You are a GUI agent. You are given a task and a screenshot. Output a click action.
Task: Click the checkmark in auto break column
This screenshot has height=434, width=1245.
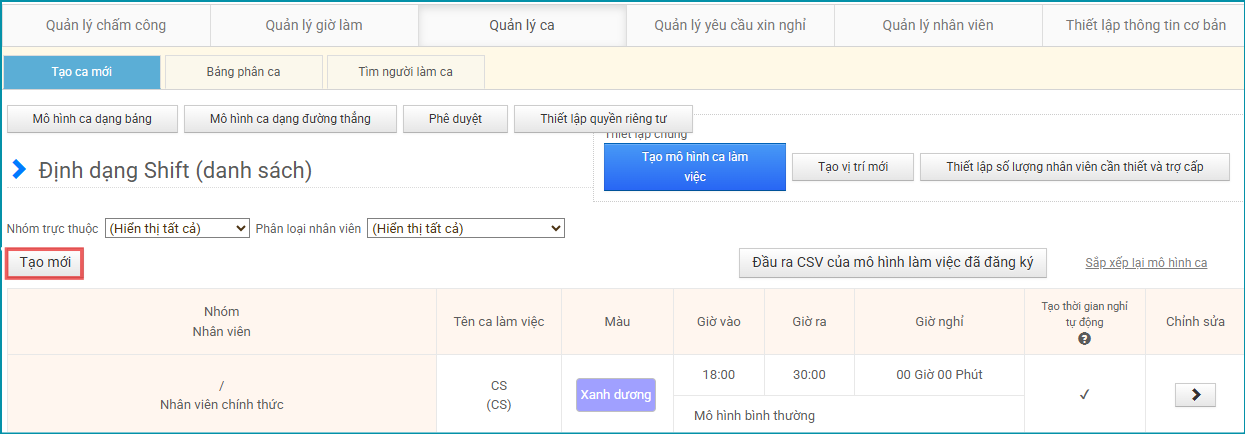pos(1084,395)
